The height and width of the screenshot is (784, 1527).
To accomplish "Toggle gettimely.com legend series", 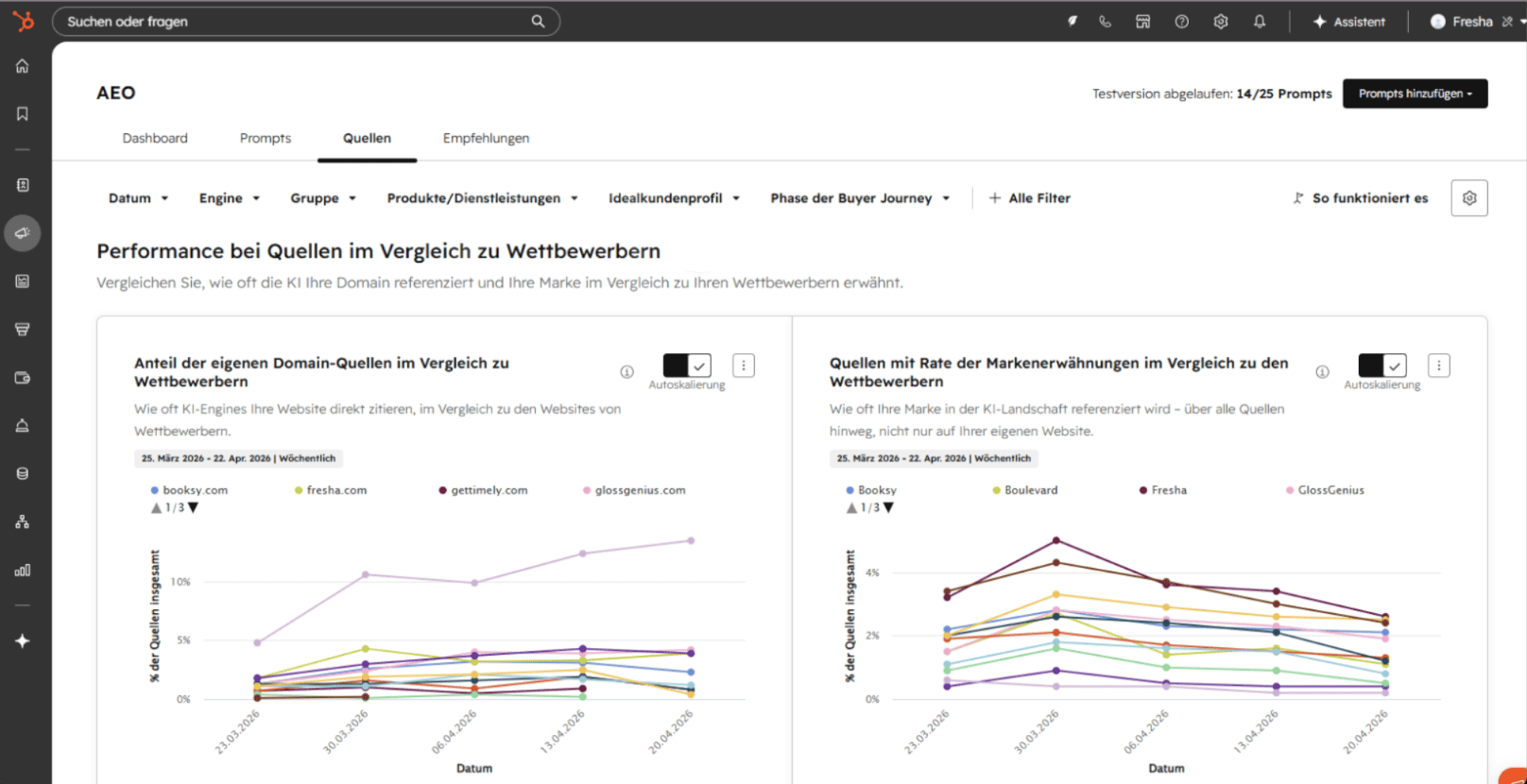I will (483, 490).
